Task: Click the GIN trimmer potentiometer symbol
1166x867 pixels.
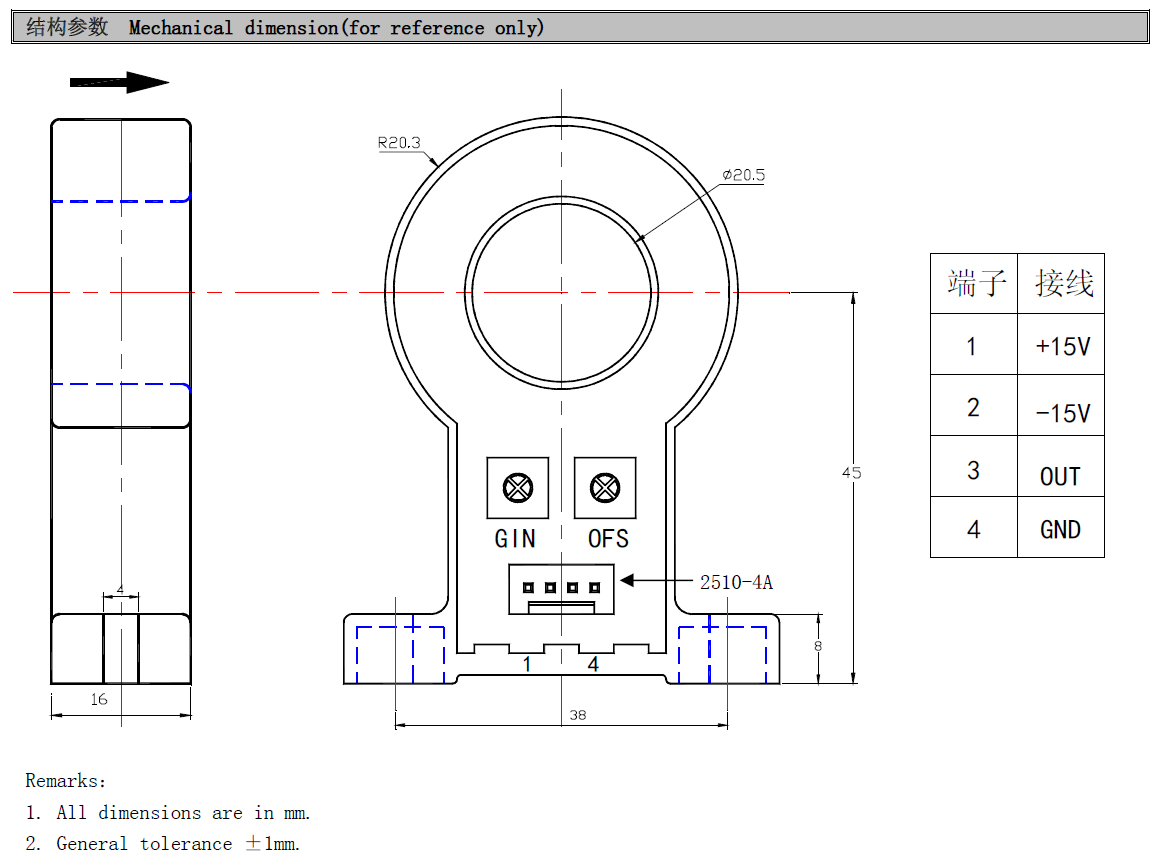Action: (517, 488)
